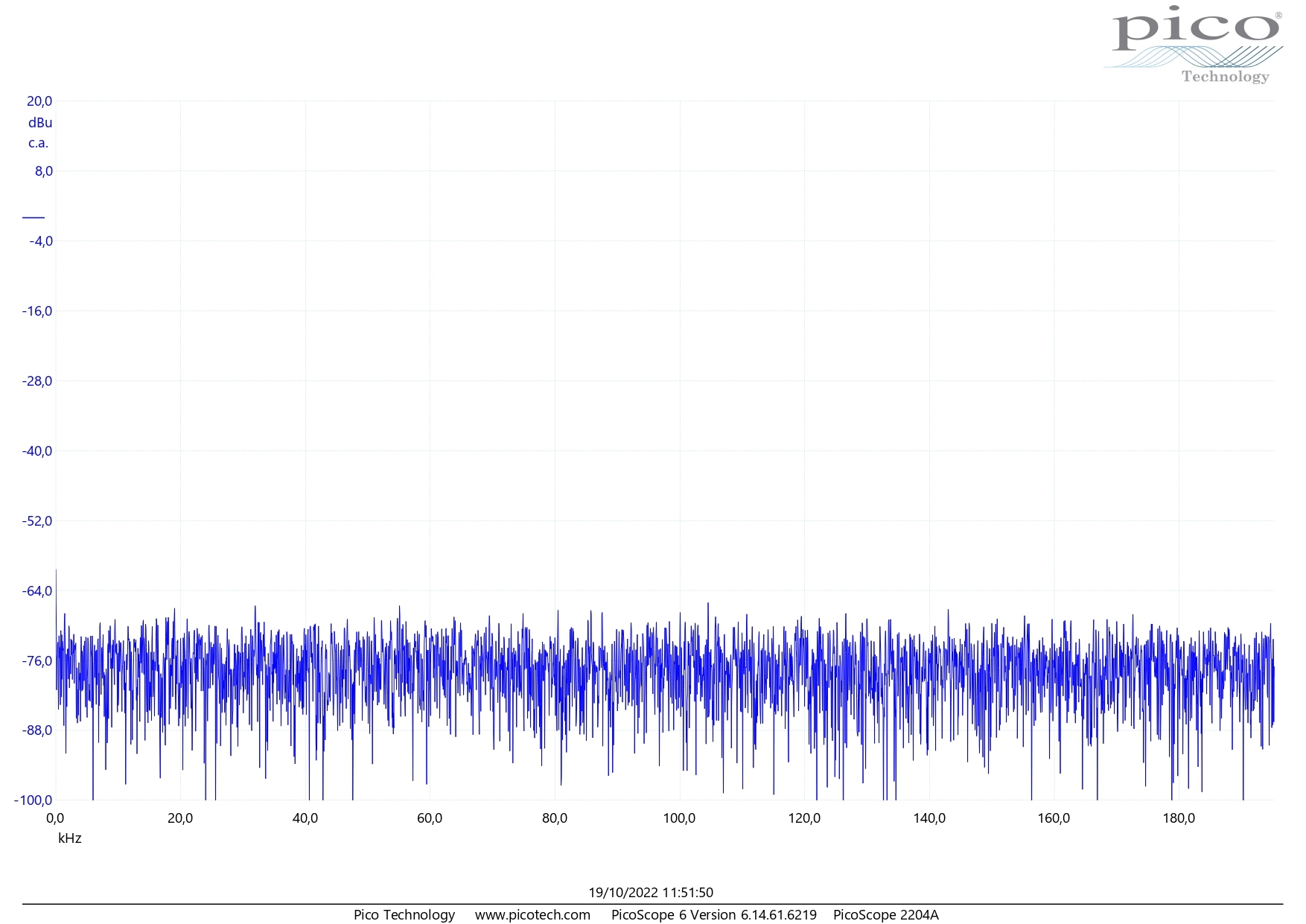Click the 60,0 kHz x-axis label
The width and height of the screenshot is (1306, 924).
pyautogui.click(x=430, y=818)
